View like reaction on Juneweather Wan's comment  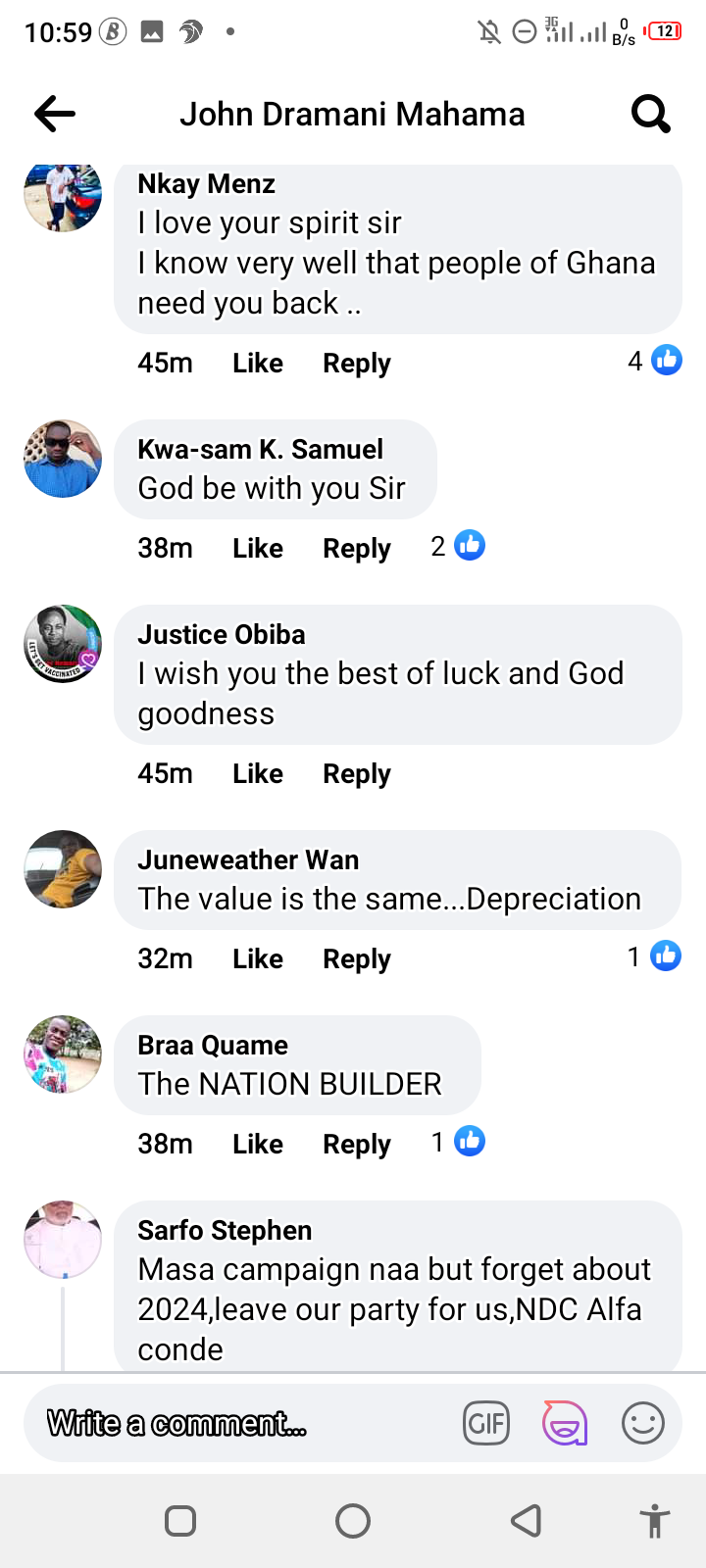[655, 956]
